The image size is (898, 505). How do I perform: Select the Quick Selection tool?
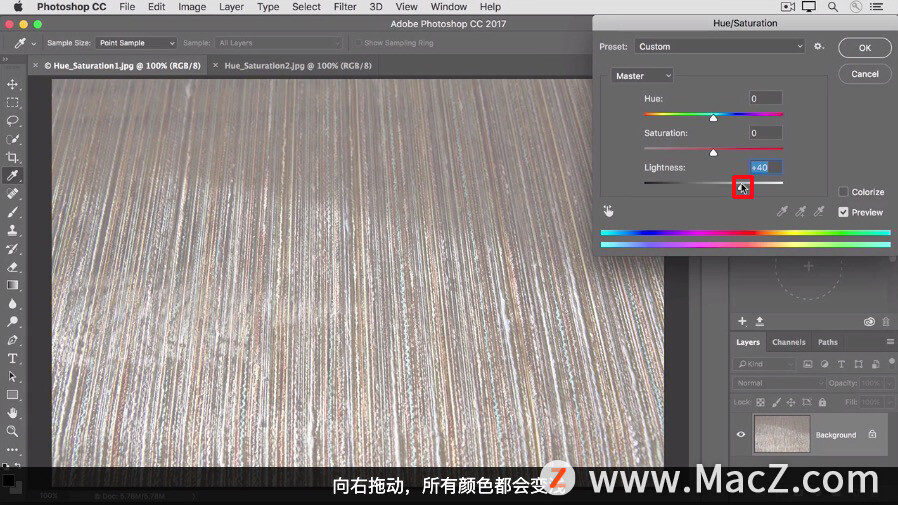coord(12,139)
